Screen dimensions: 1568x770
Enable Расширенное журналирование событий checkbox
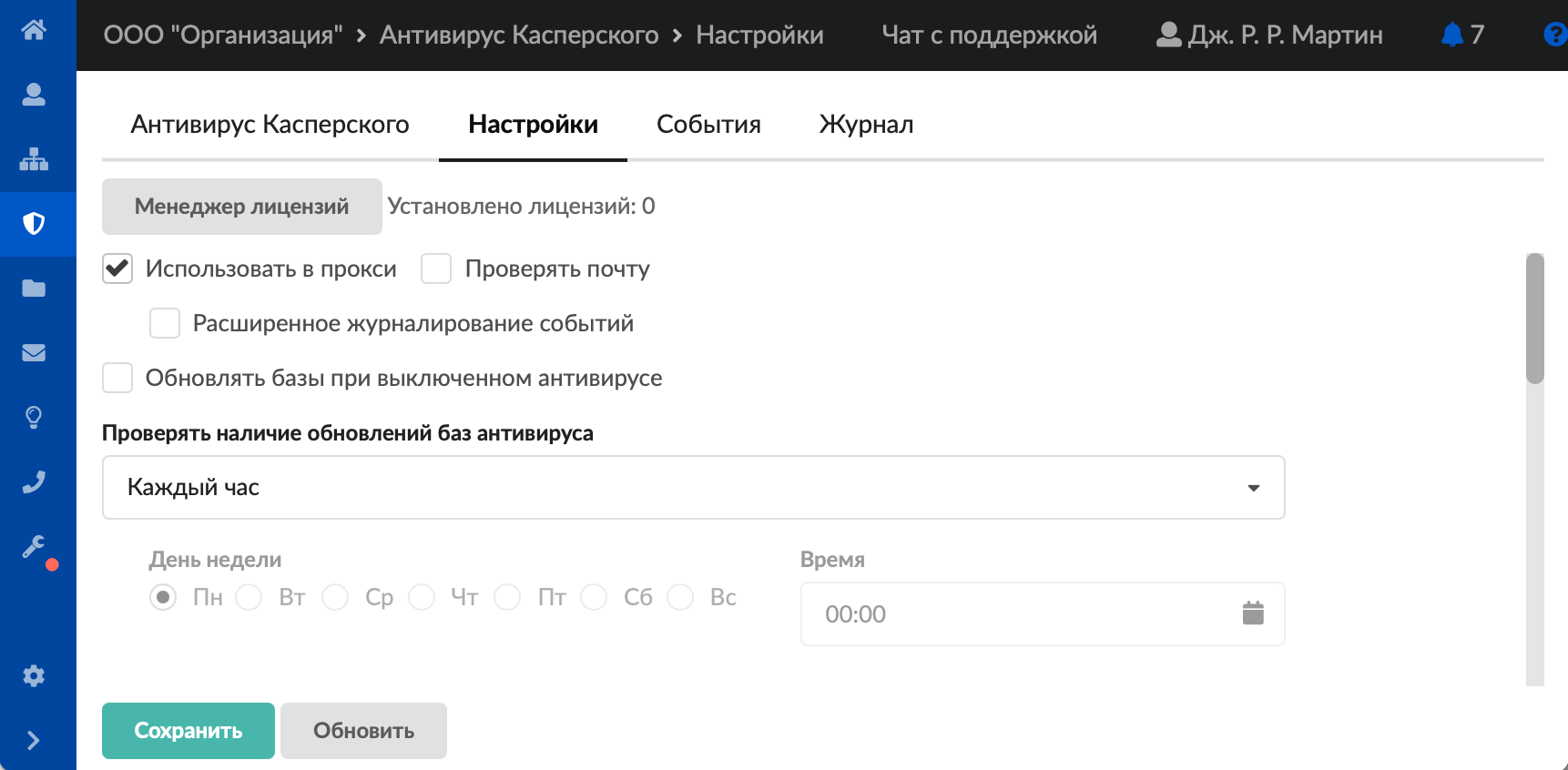[x=165, y=323]
